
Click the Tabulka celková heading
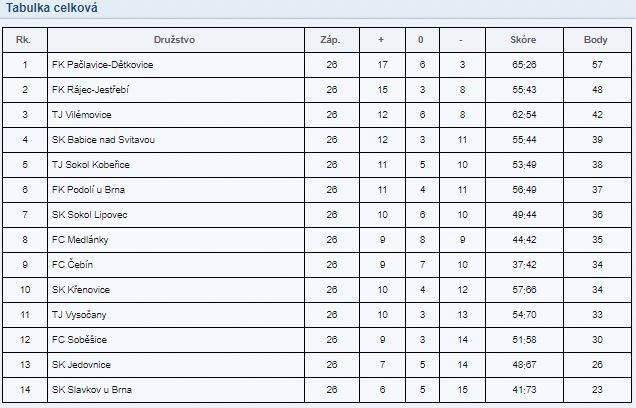click(x=52, y=7)
